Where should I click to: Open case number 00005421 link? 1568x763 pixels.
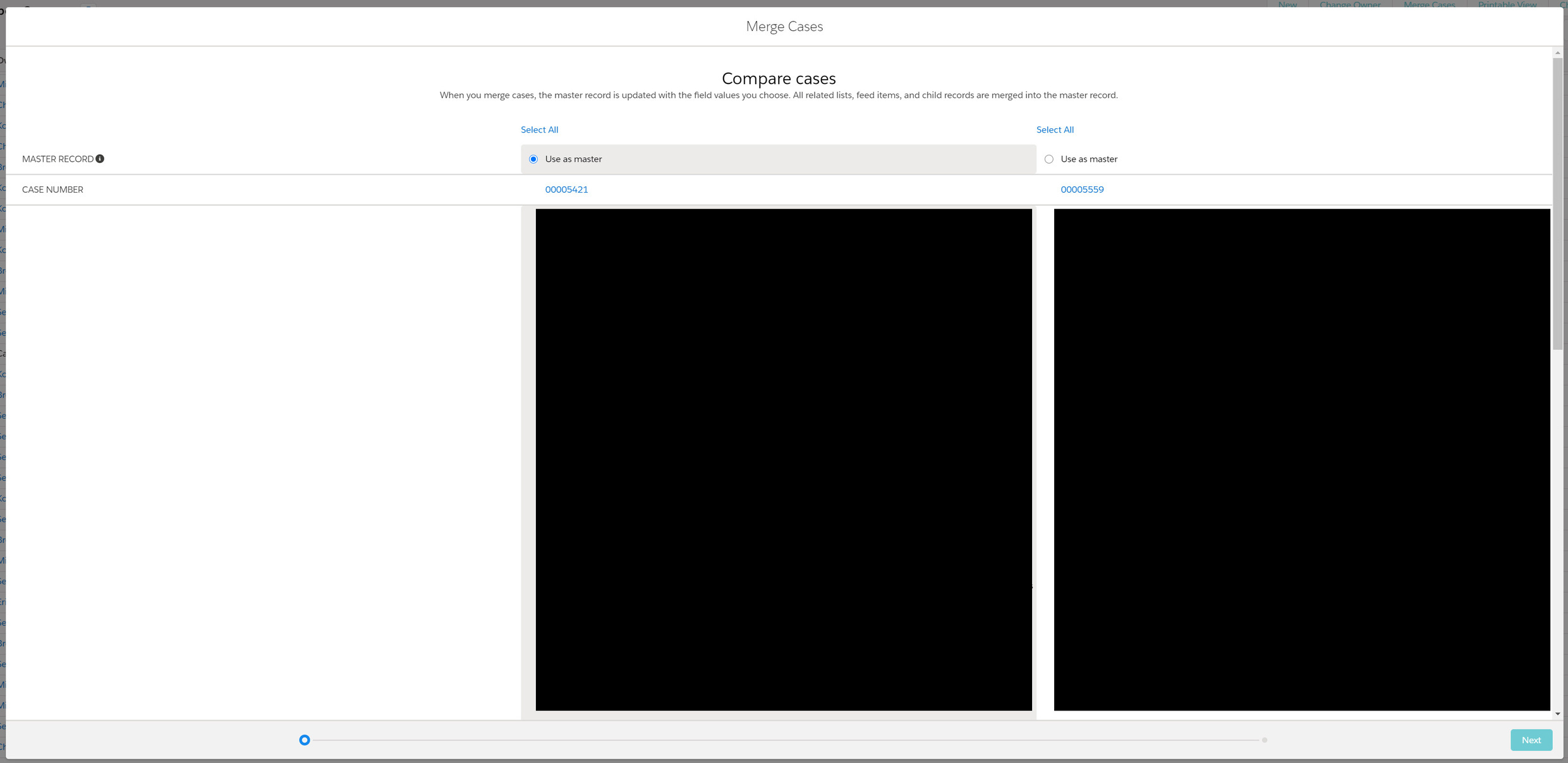pos(566,189)
